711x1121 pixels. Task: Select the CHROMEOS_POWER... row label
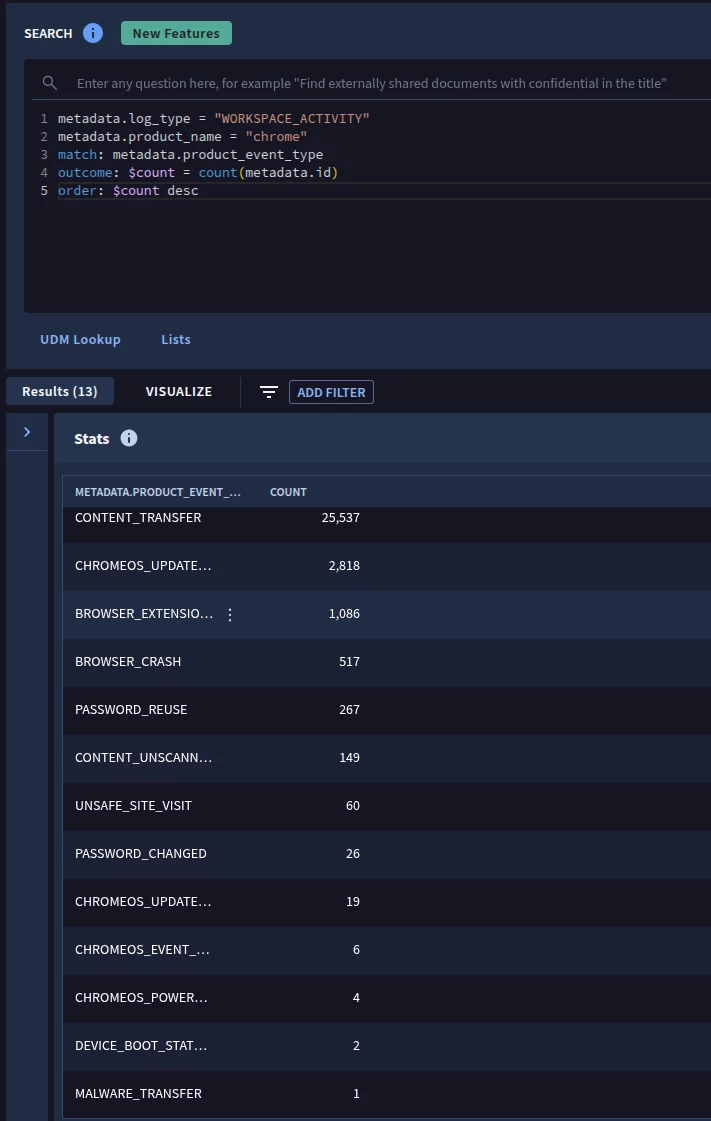(141, 997)
